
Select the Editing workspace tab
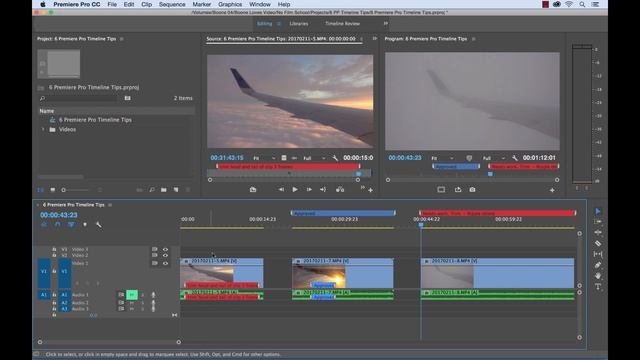(264, 24)
